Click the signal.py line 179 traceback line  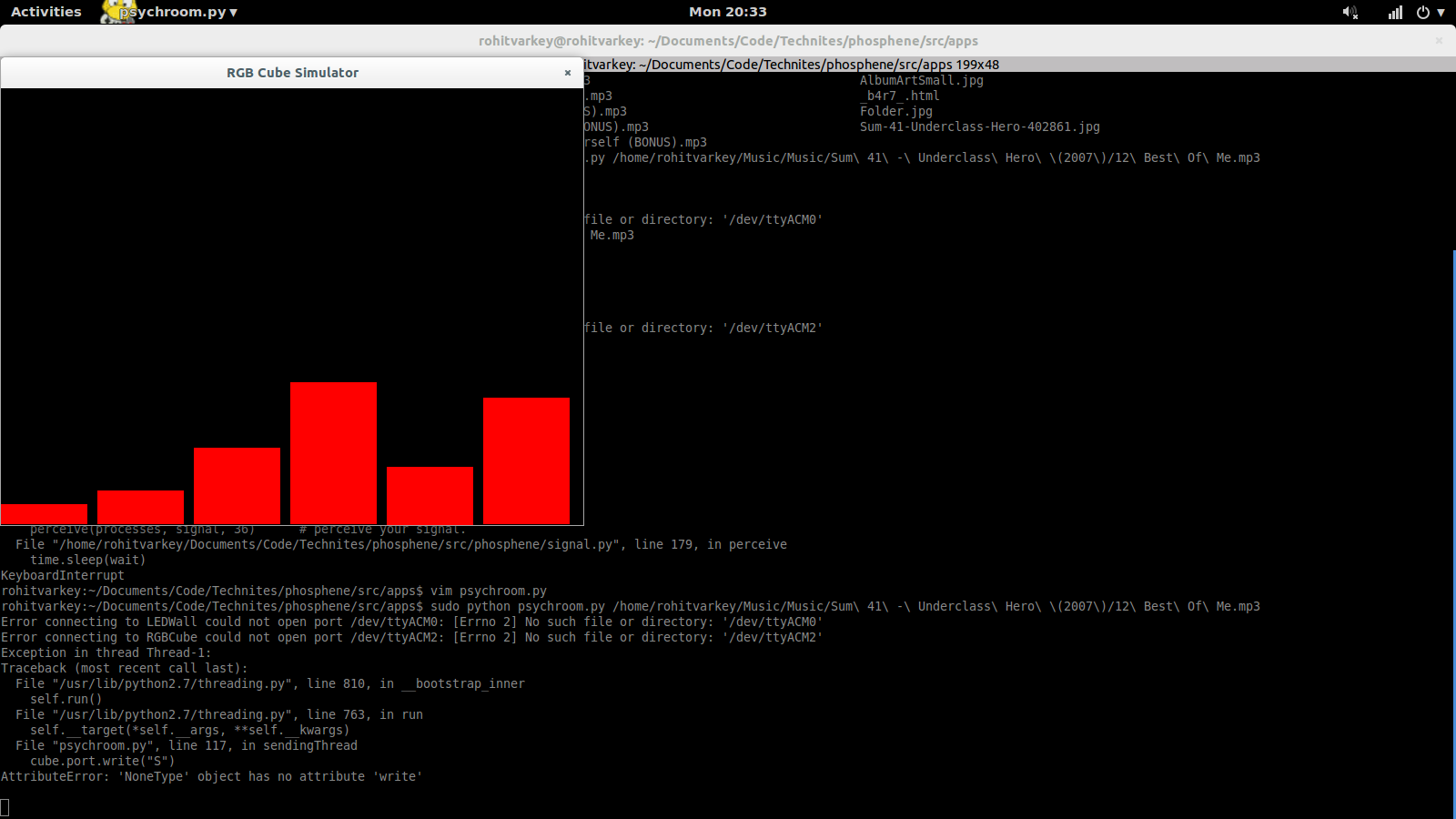click(x=401, y=544)
